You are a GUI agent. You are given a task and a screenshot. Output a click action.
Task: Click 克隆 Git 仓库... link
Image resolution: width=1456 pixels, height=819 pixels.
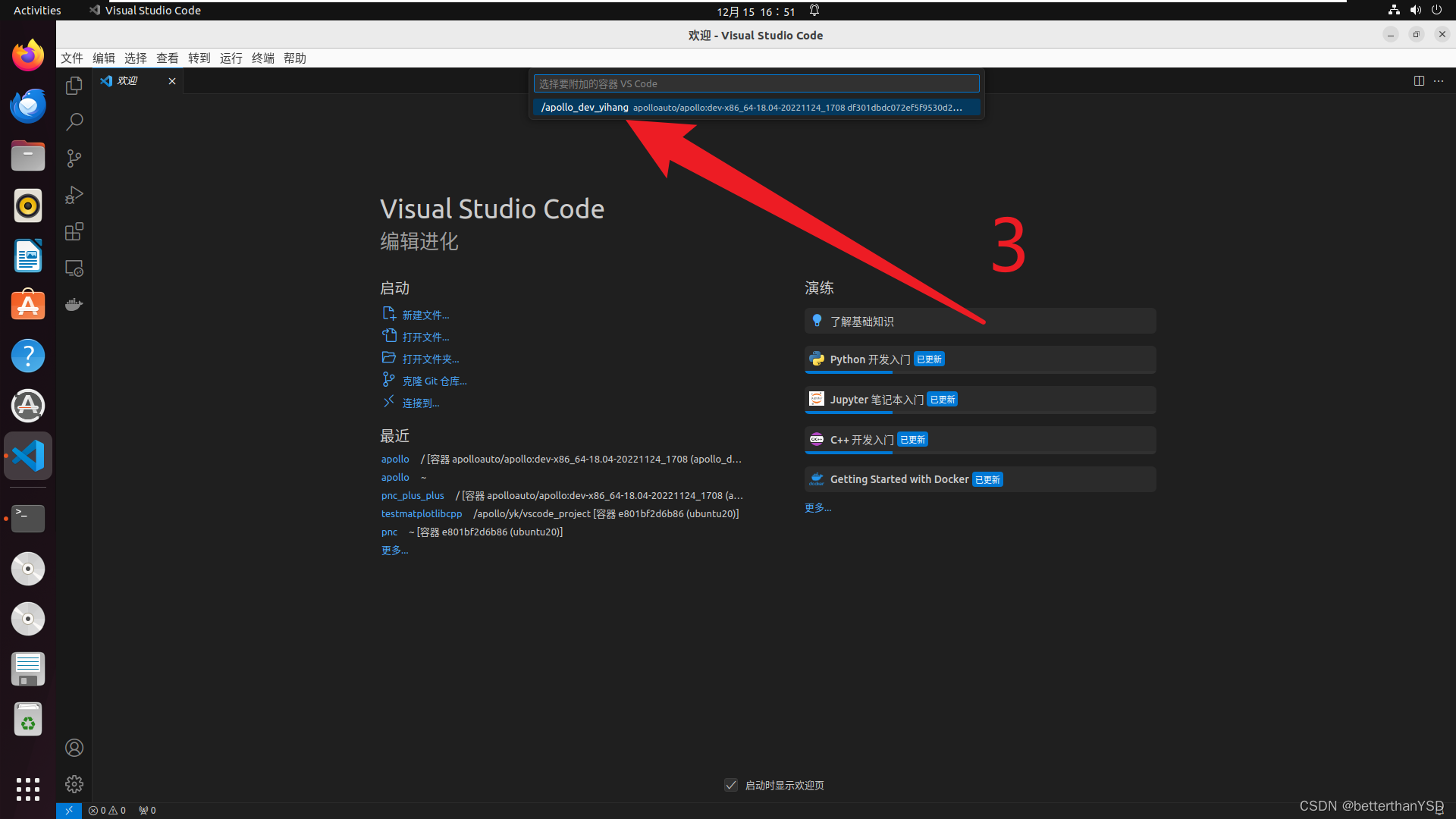click(x=435, y=381)
